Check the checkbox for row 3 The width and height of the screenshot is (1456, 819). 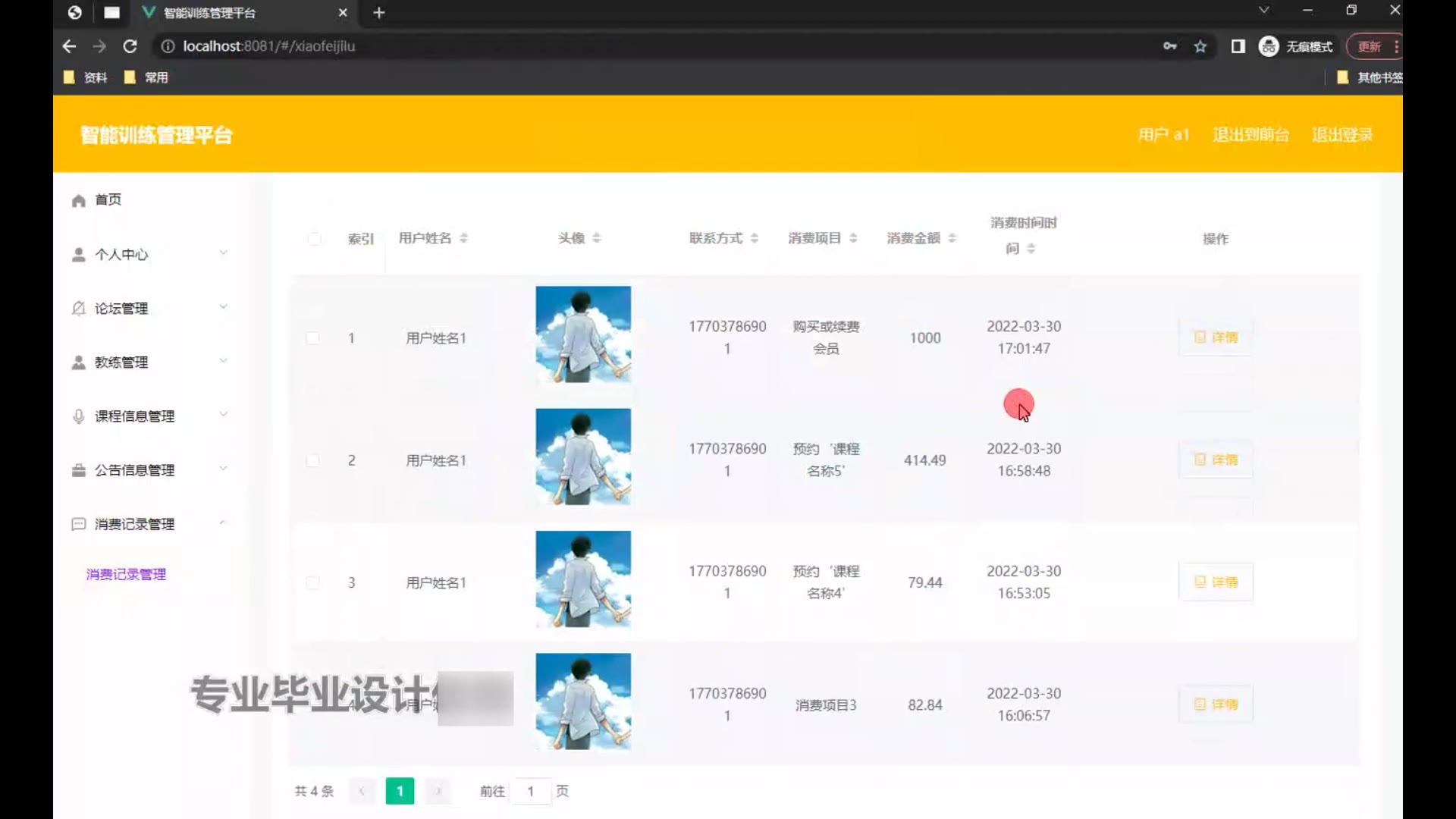(312, 582)
